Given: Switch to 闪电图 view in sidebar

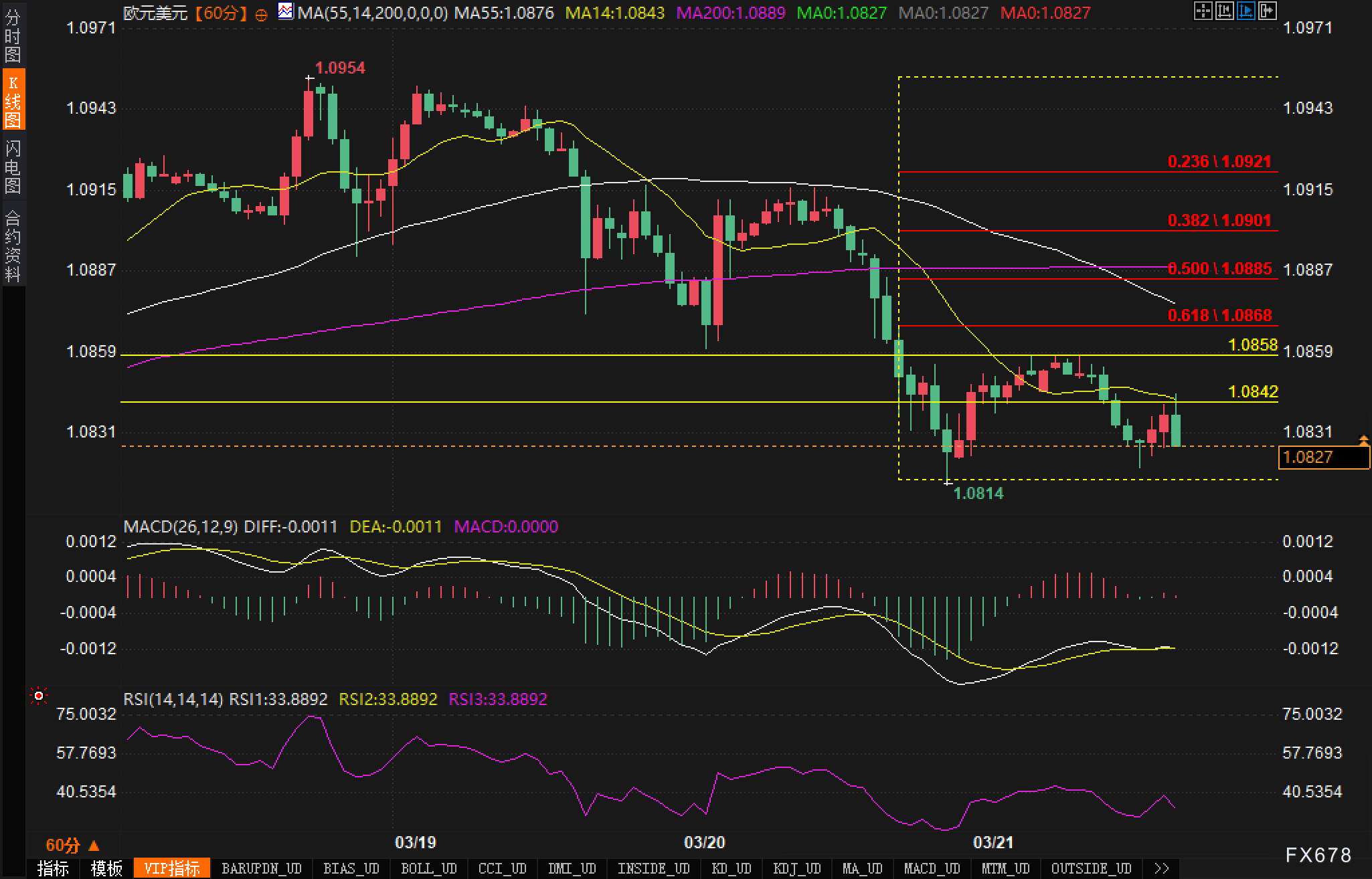Looking at the screenshot, I should click(x=12, y=167).
